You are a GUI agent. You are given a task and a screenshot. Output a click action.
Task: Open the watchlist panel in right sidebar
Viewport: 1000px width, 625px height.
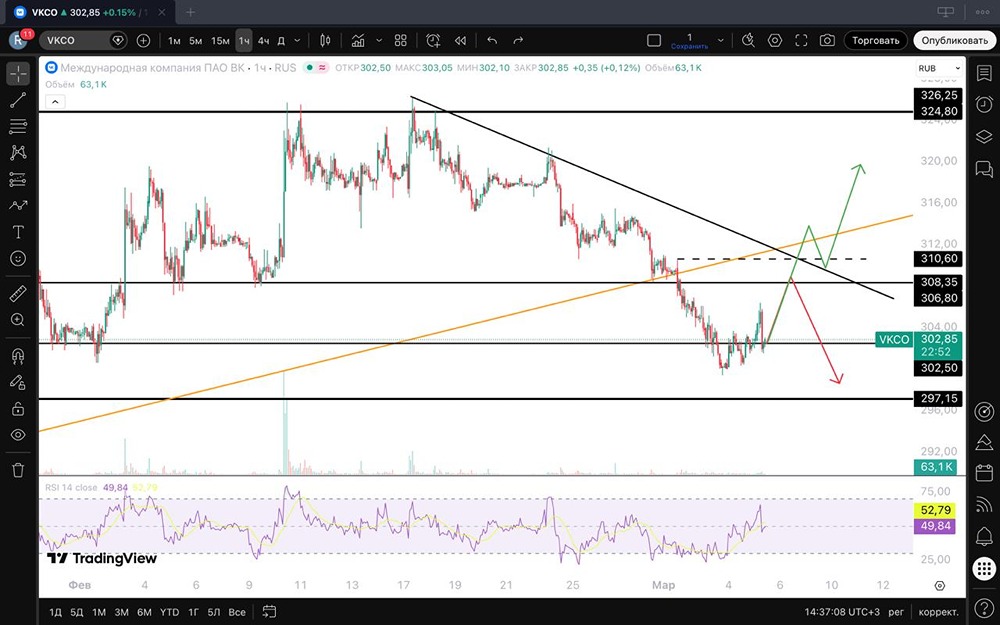click(984, 73)
